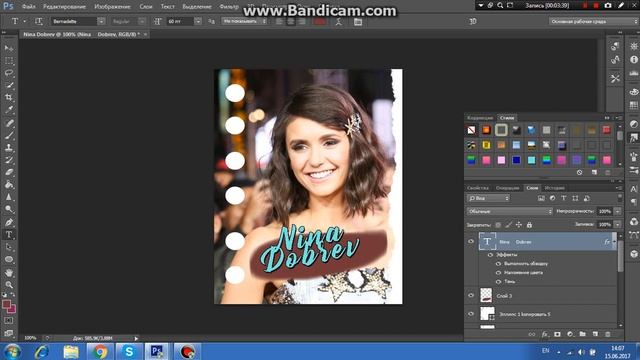640x360 pixels.
Task: Select the Eyedropper tool
Action: click(x=9, y=110)
